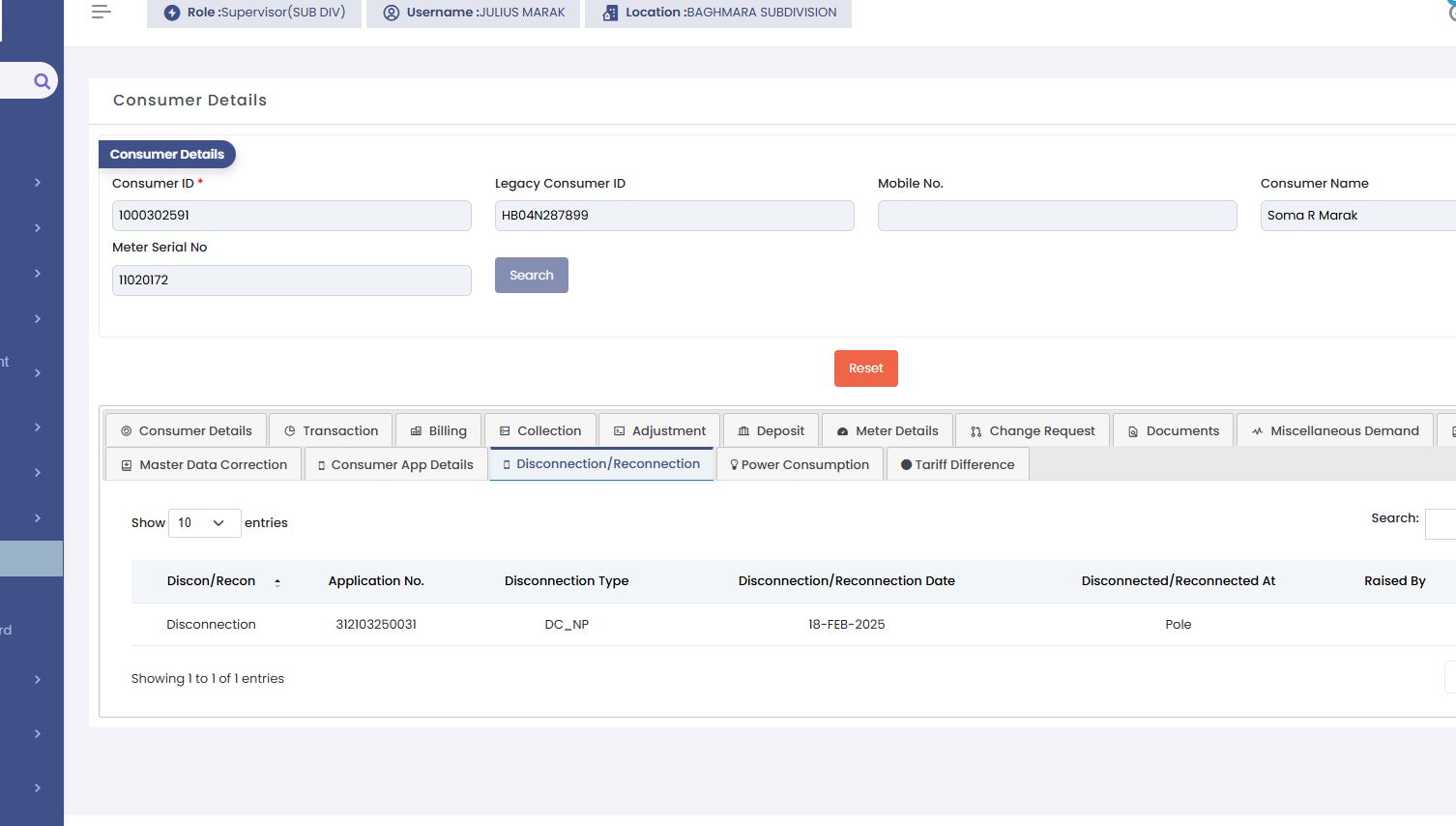Click the Meter Serial No field

coord(291,280)
